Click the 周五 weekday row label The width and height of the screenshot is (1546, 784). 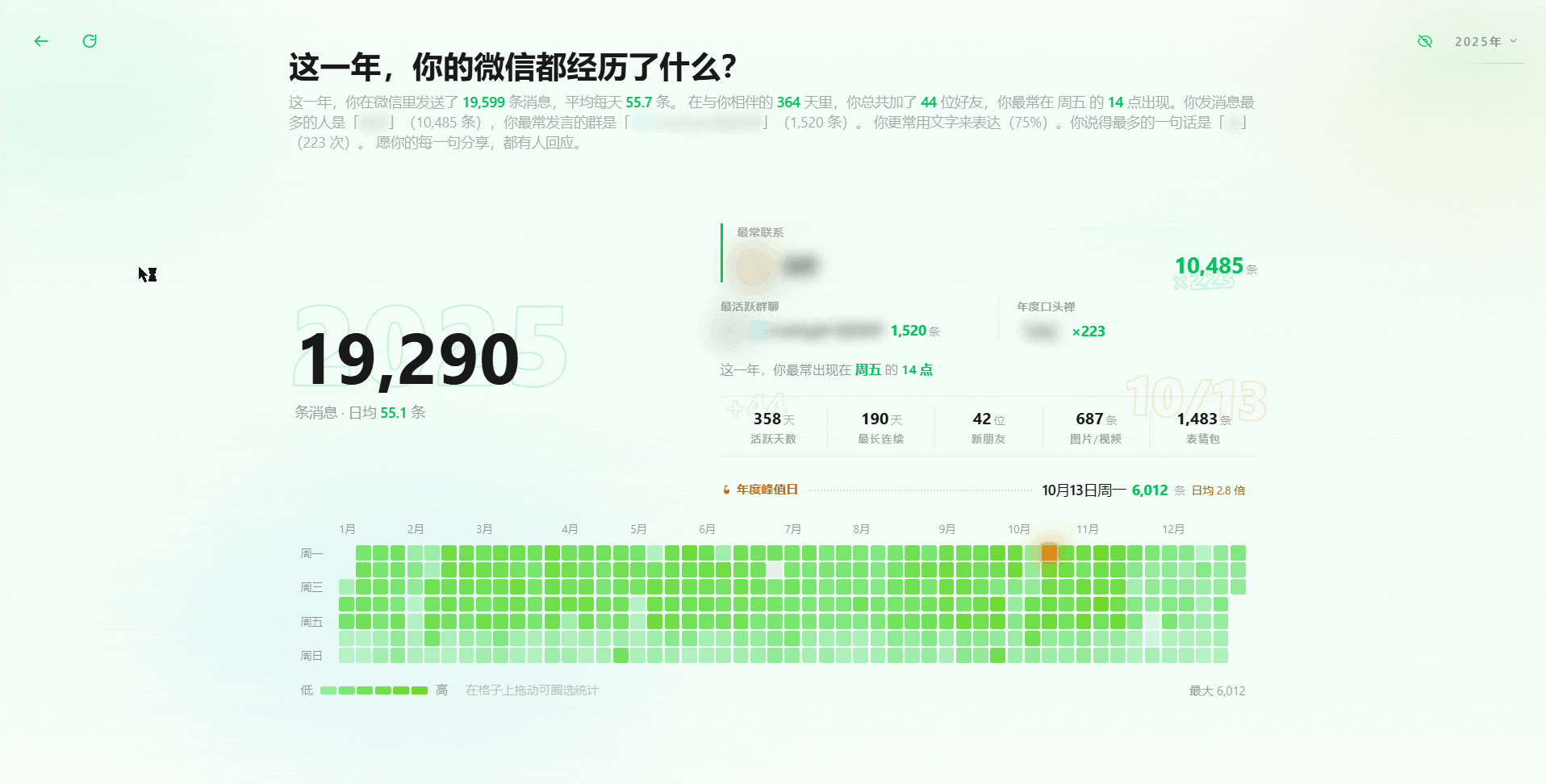pos(311,622)
